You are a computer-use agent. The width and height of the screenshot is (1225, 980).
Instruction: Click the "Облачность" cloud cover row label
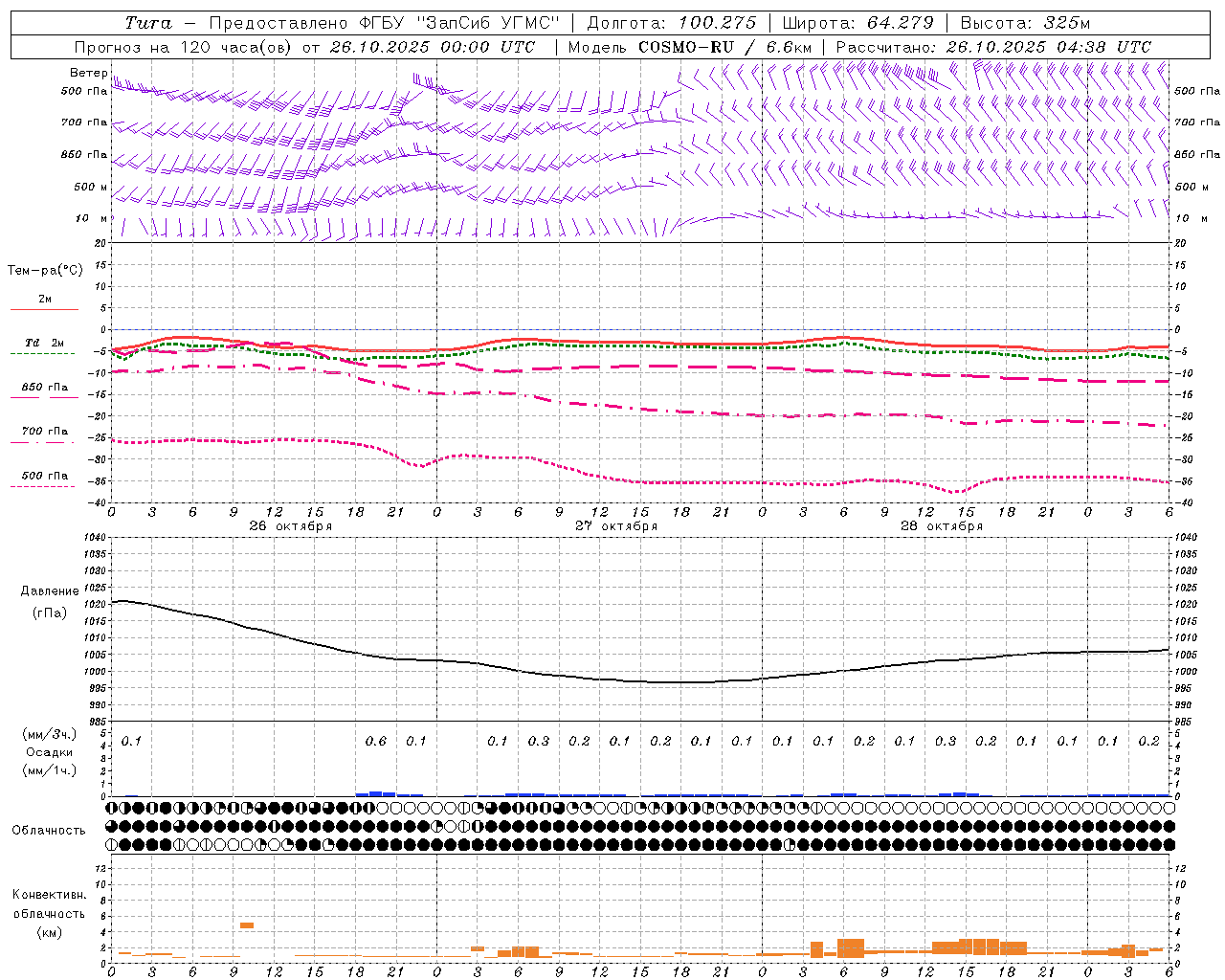click(x=49, y=831)
